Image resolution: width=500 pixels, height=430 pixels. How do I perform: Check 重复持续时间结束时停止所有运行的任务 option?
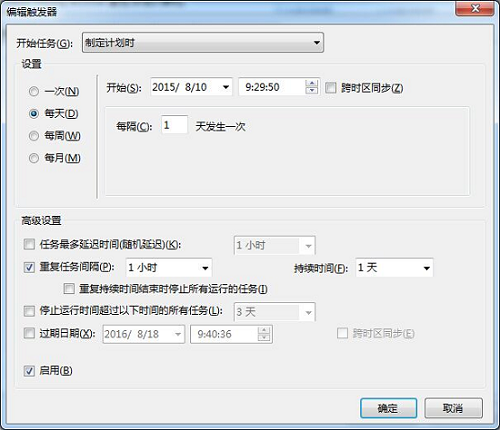coord(69,289)
